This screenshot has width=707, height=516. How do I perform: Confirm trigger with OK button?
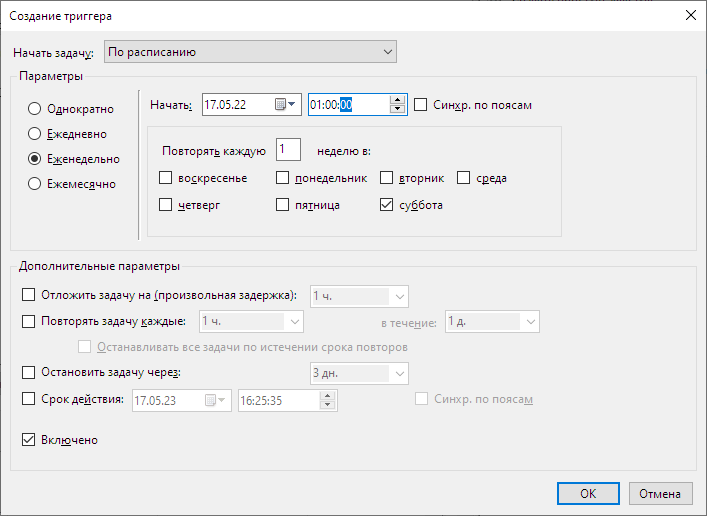[588, 493]
